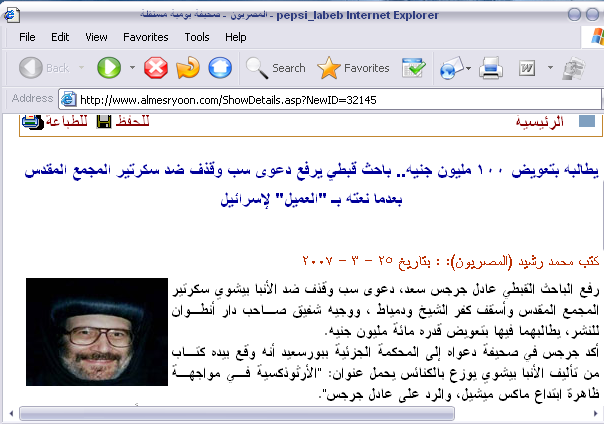The image size is (604, 424).
Task: Click the الرئيسية home link
Action: coord(539,122)
